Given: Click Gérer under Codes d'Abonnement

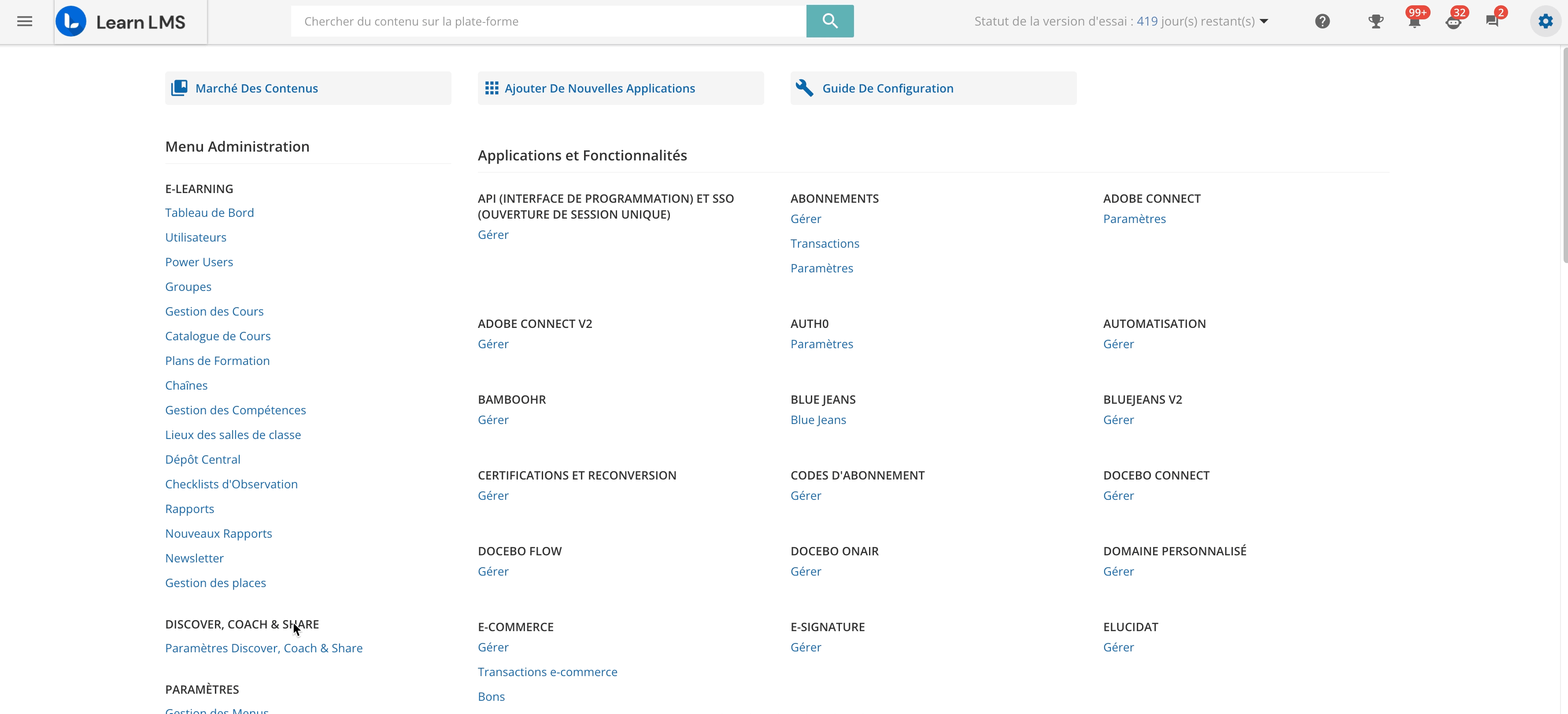Looking at the screenshot, I should pyautogui.click(x=806, y=496).
